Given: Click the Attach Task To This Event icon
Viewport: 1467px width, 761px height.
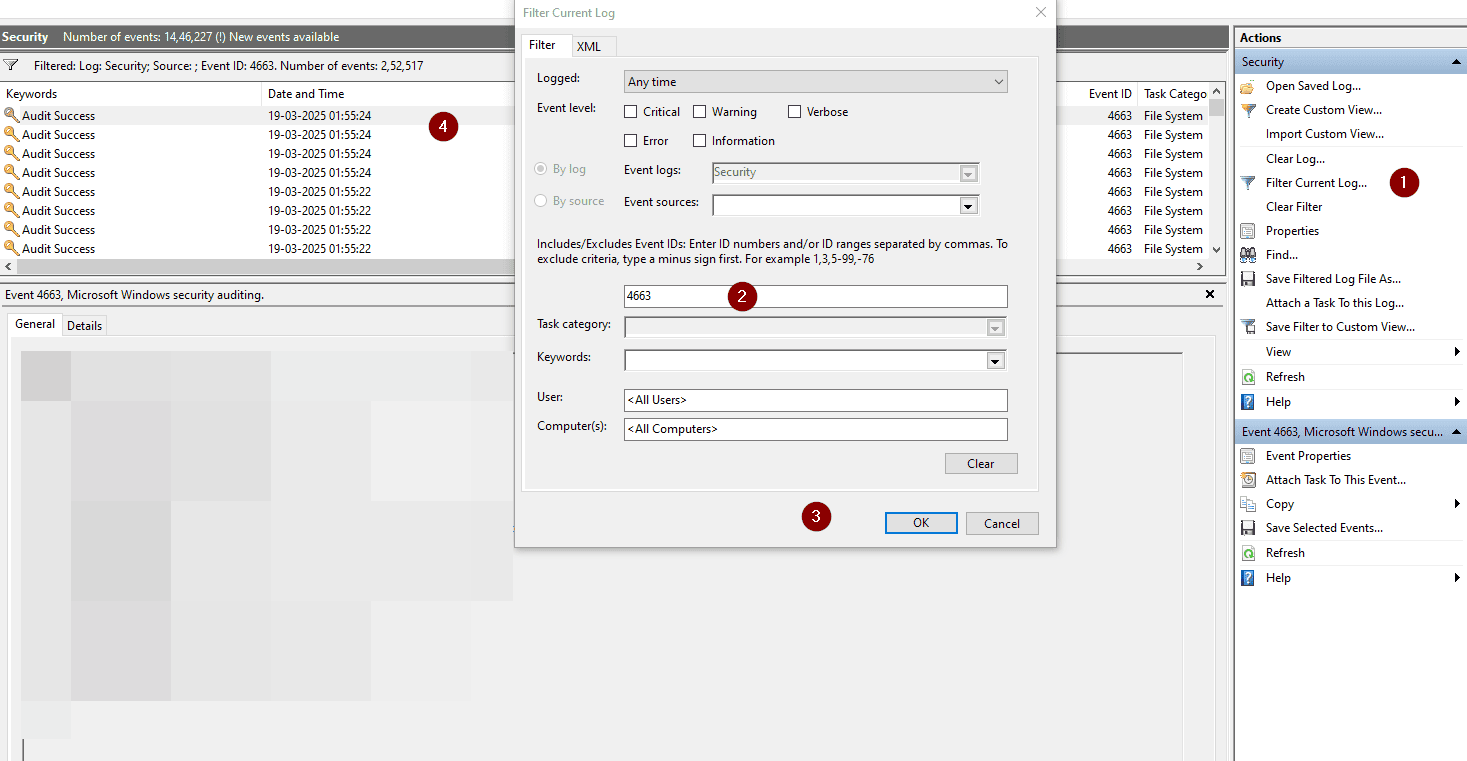Looking at the screenshot, I should (1247, 480).
